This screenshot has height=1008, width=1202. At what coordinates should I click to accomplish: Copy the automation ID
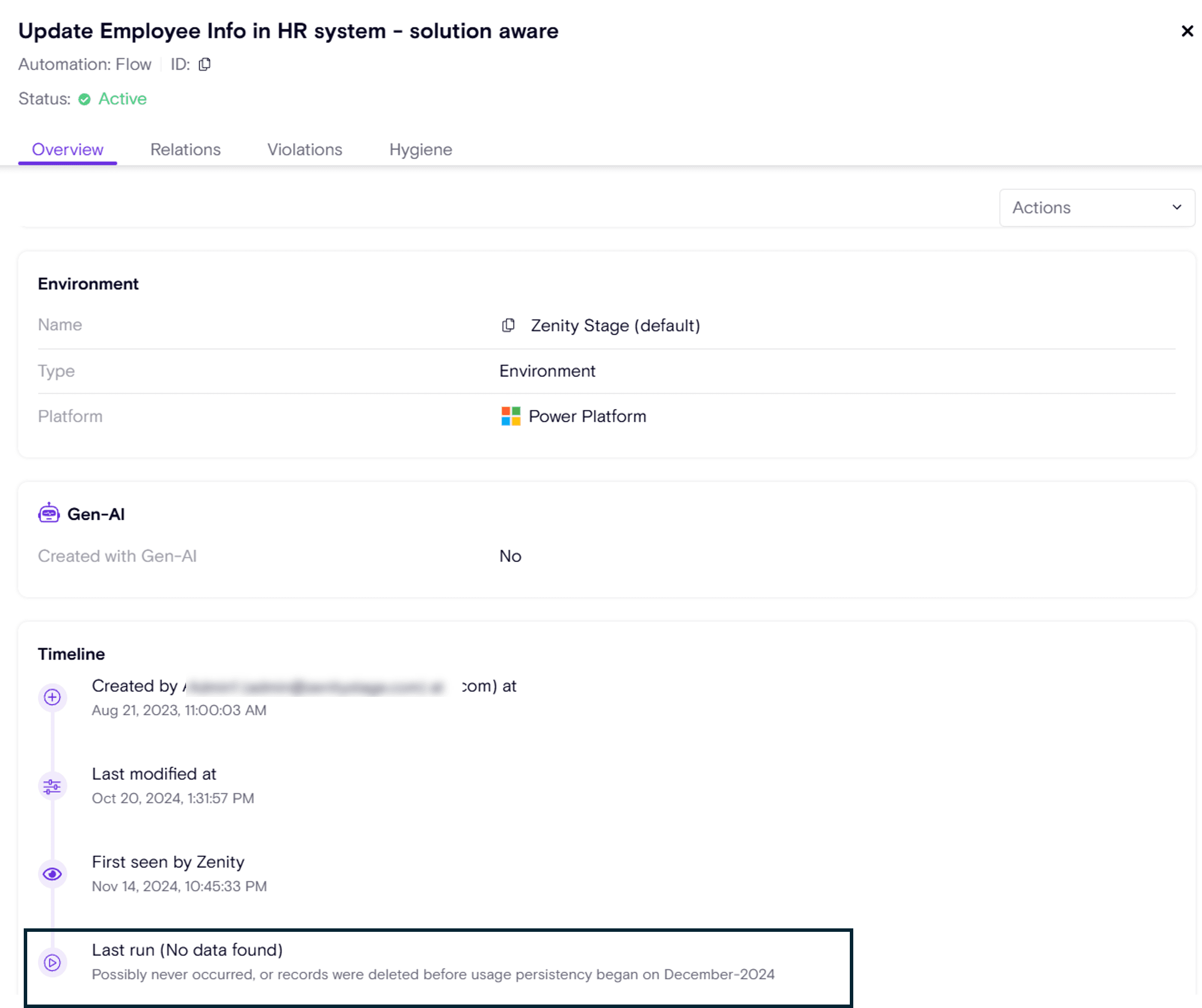pyautogui.click(x=204, y=64)
